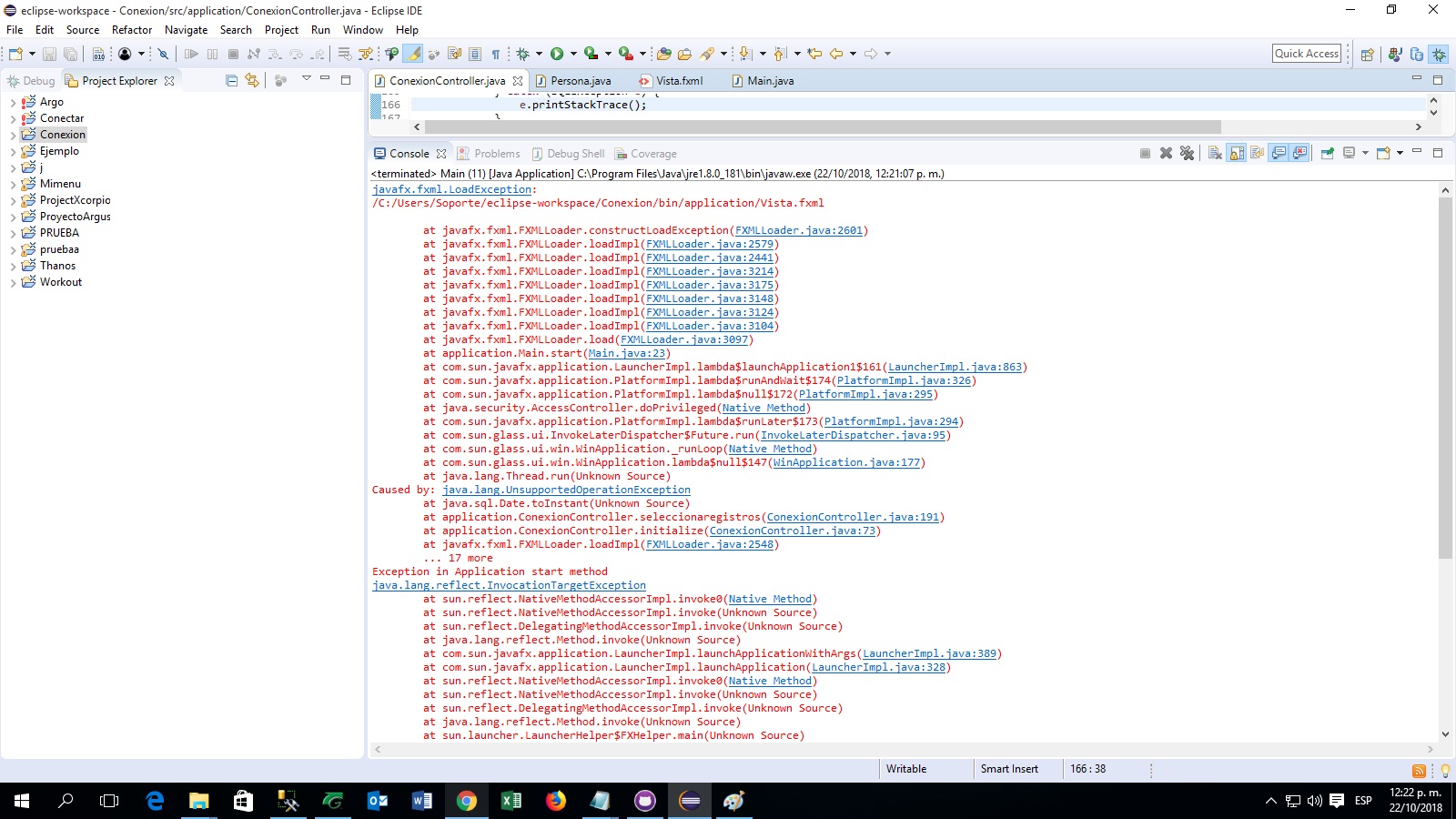Select the Save All toolbar icon
The image size is (1456, 819).
71,53
